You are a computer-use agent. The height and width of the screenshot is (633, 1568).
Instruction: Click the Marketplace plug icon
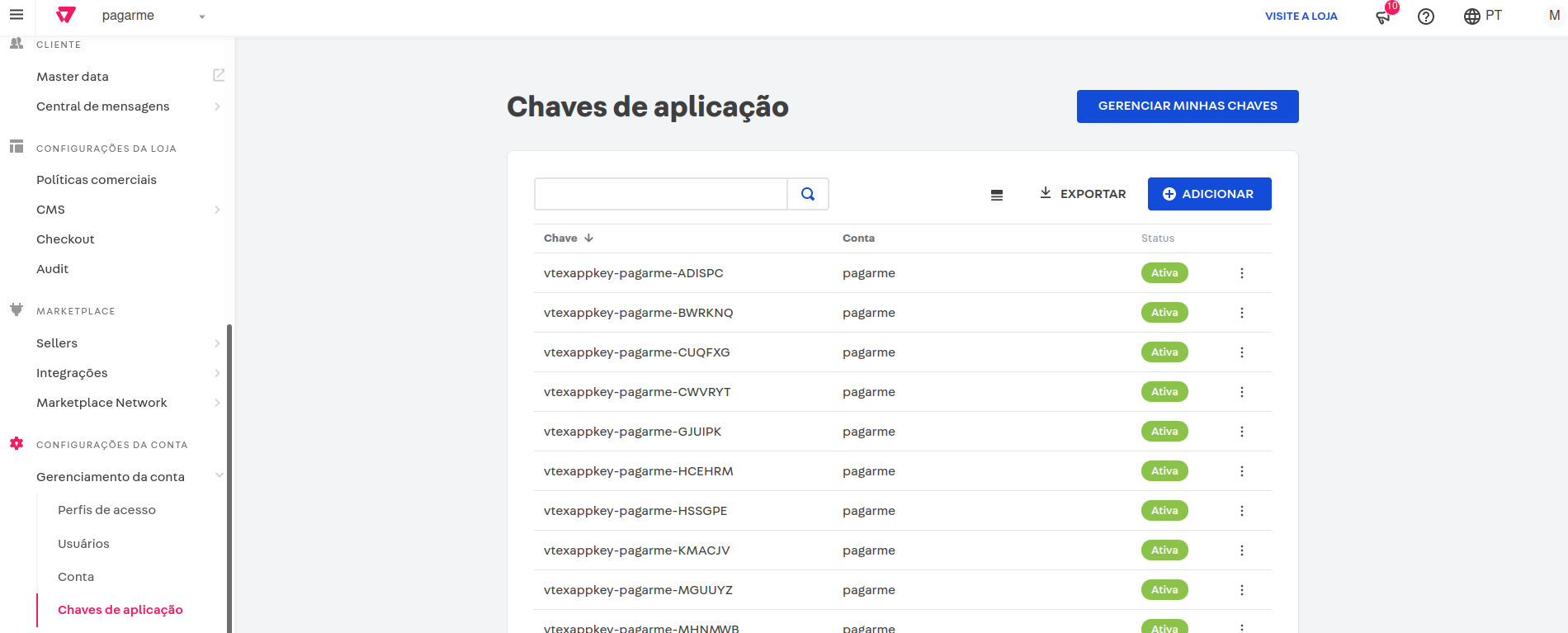coord(17,309)
